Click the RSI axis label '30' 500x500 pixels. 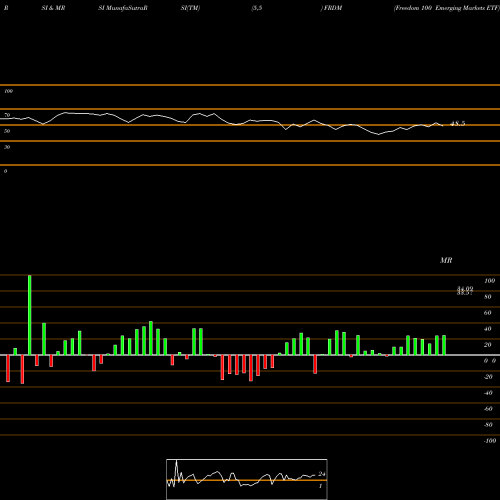(x=7, y=147)
